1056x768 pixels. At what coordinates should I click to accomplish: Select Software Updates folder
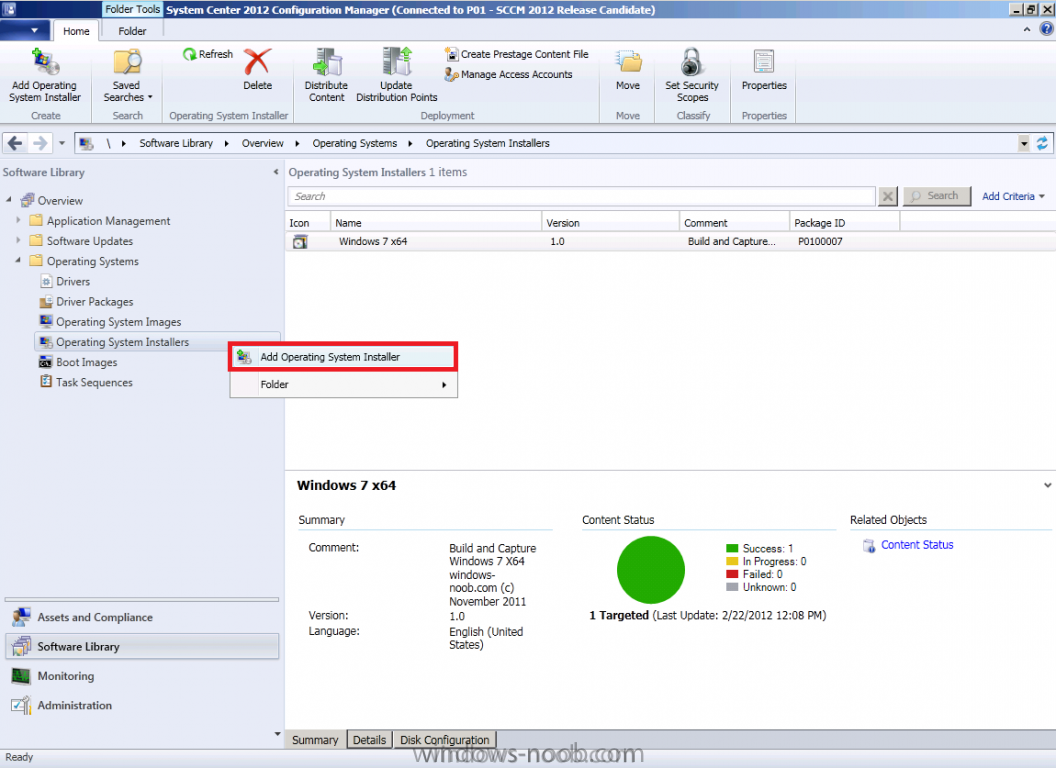tap(81, 241)
